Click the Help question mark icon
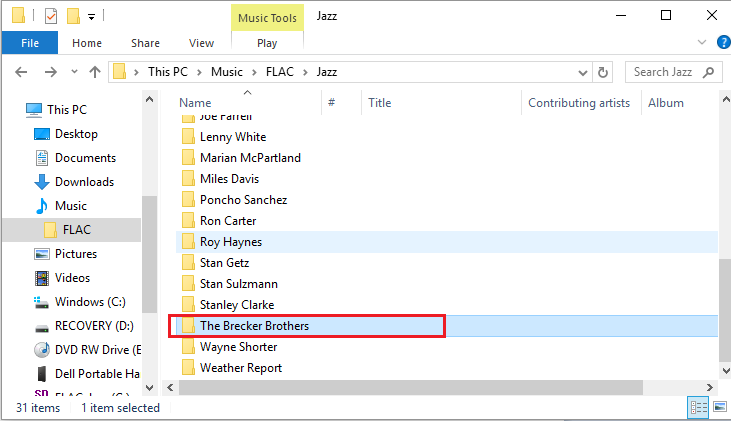Viewport: 731px width, 421px height. coord(717,43)
